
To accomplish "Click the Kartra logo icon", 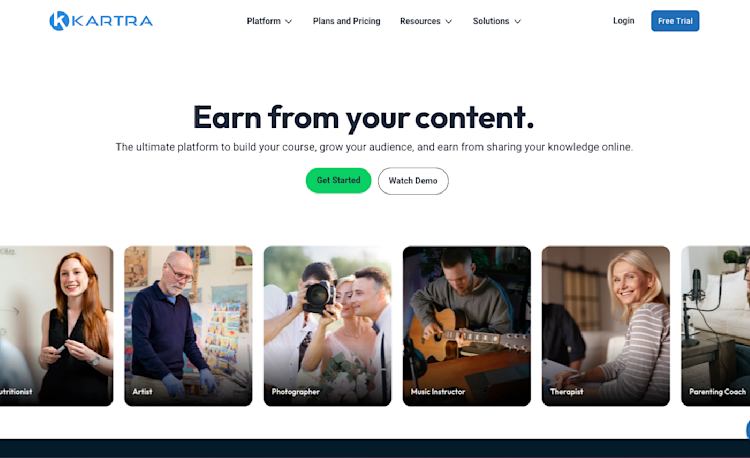I will click(59, 21).
